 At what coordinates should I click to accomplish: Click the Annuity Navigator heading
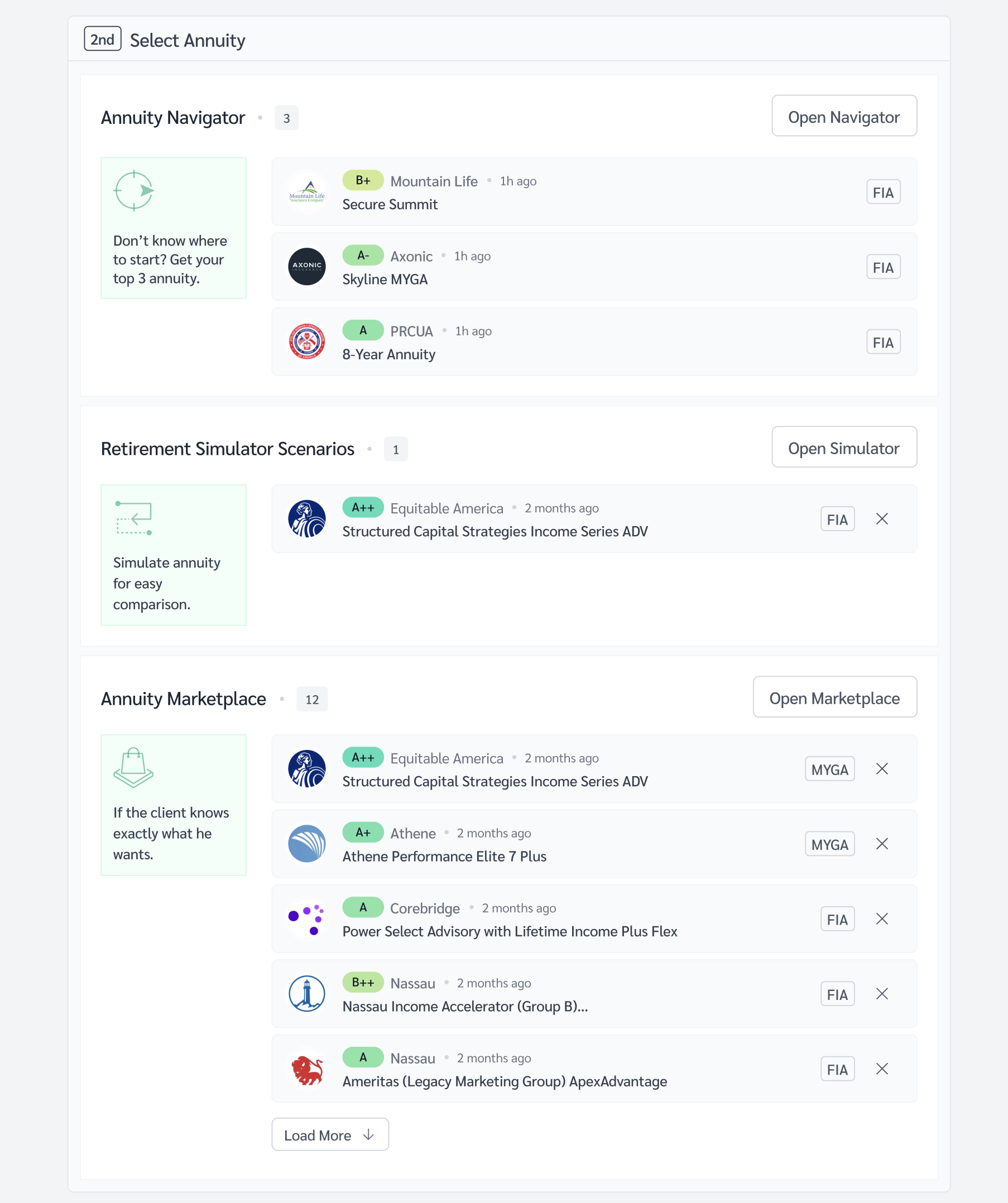pyautogui.click(x=172, y=117)
